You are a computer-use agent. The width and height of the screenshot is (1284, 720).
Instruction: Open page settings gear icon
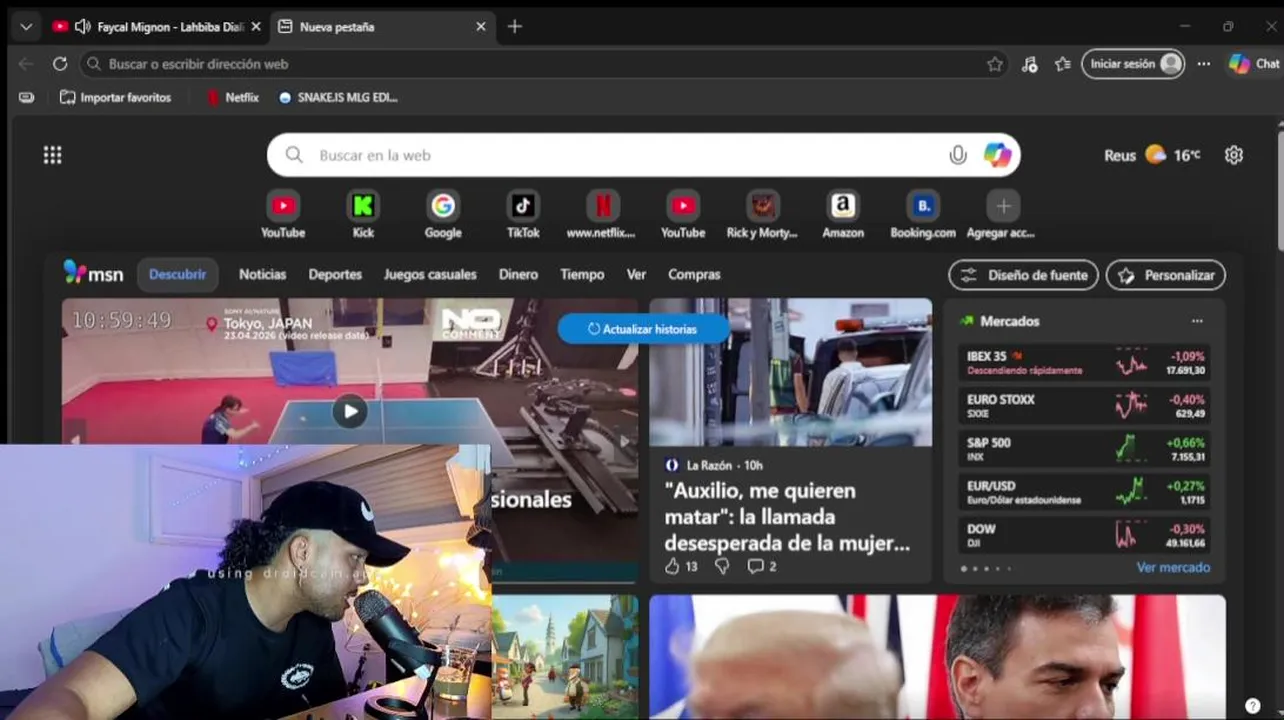click(1234, 155)
